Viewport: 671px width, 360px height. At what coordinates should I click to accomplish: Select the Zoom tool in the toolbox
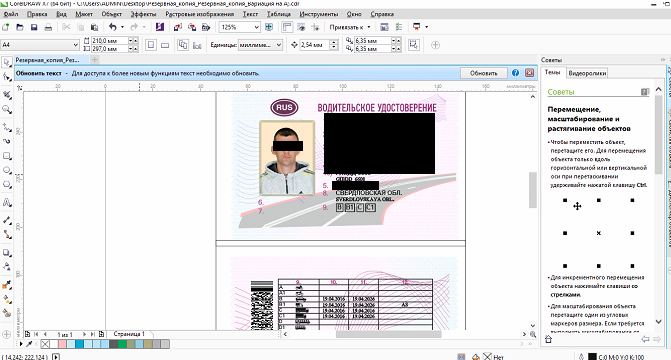(x=6, y=110)
